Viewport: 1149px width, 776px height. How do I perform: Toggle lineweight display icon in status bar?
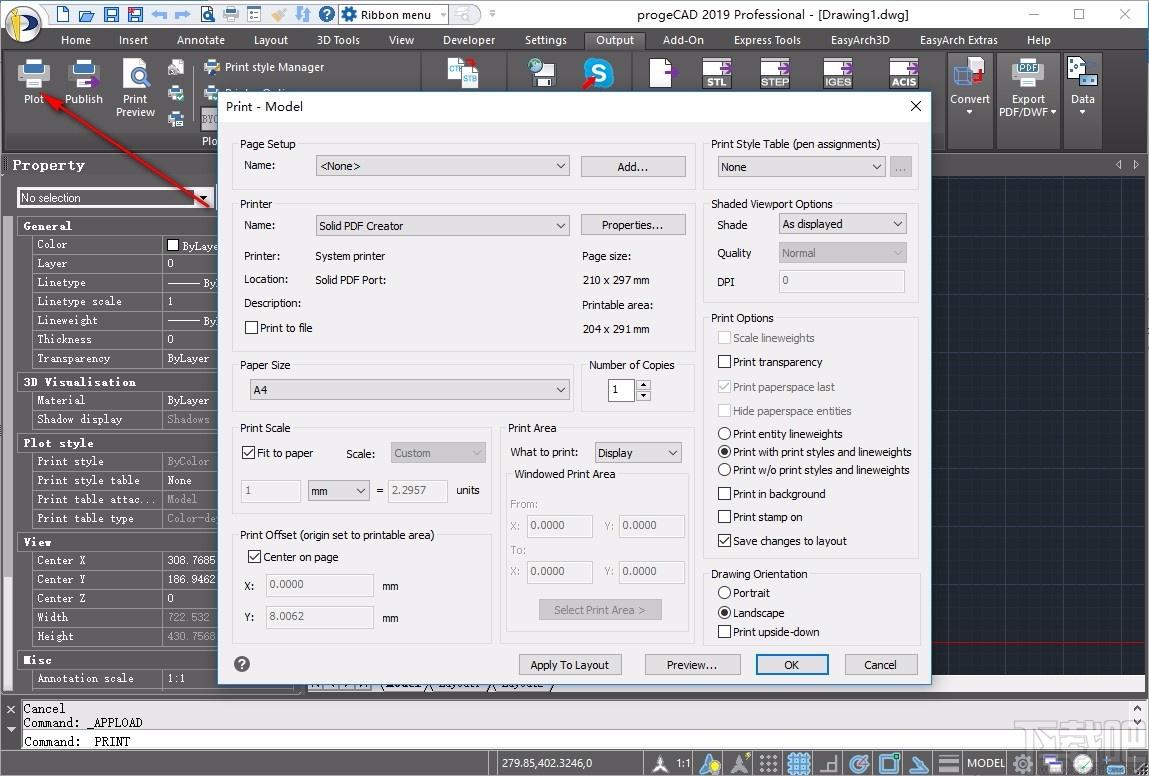[x=949, y=764]
